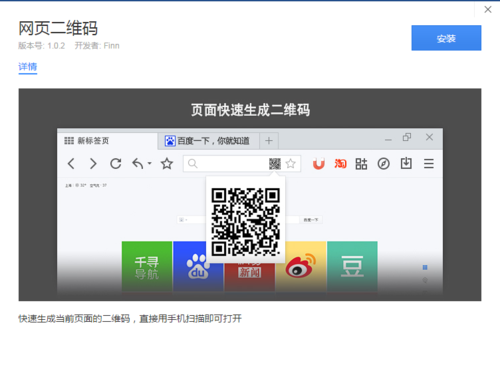Click the red 淘 Taobao icon
The height and width of the screenshot is (379, 500).
(x=340, y=164)
